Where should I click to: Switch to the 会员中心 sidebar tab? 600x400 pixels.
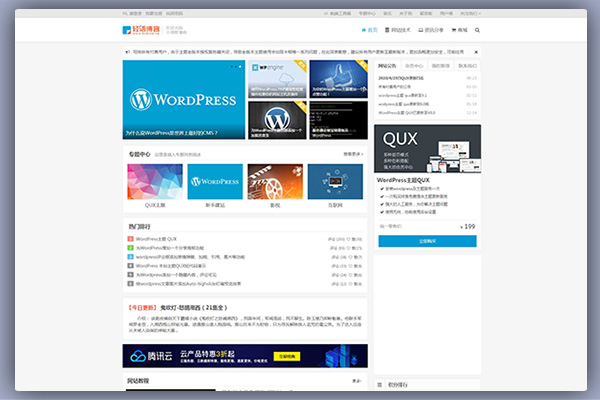[x=414, y=66]
